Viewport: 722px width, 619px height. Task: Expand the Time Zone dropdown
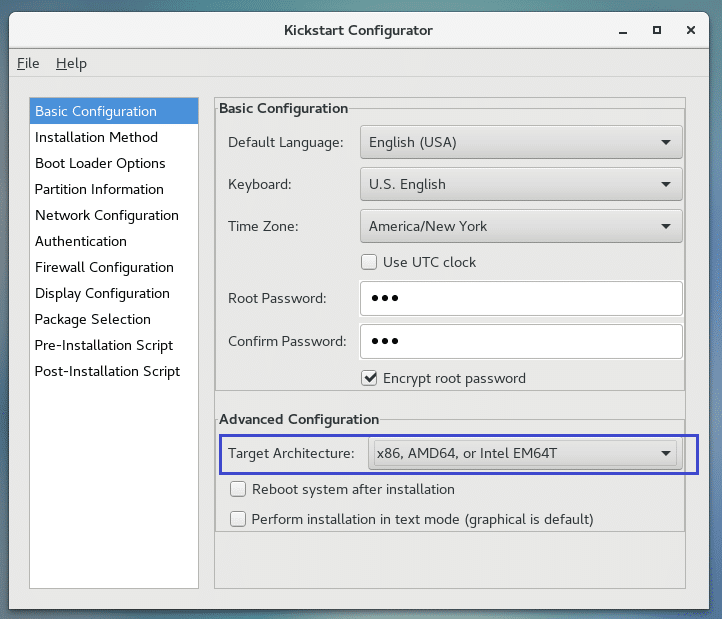(520, 226)
